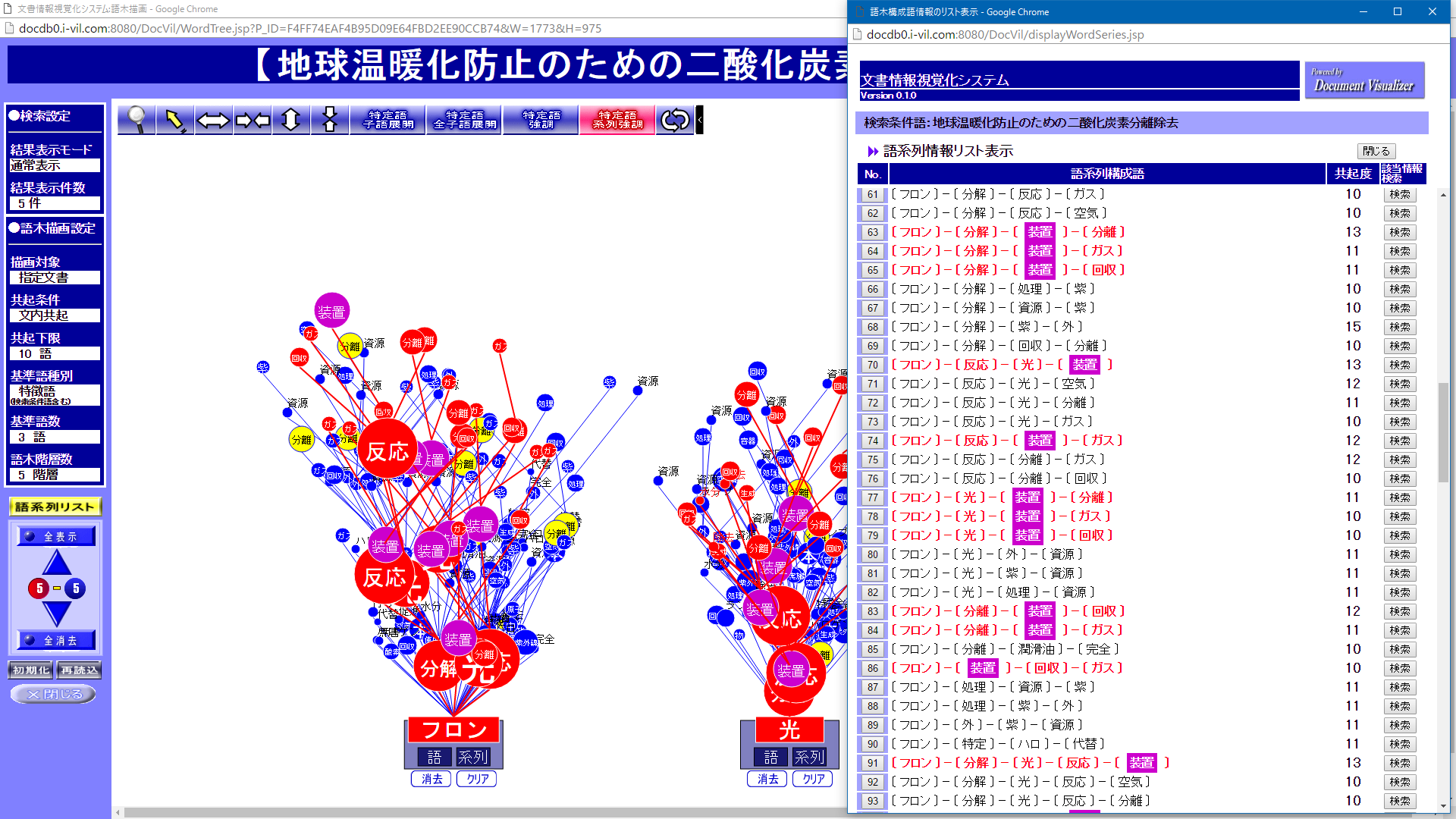Screen dimensions: 1456x819
Task: Click the blue up triangle arrow
Action: click(57, 563)
